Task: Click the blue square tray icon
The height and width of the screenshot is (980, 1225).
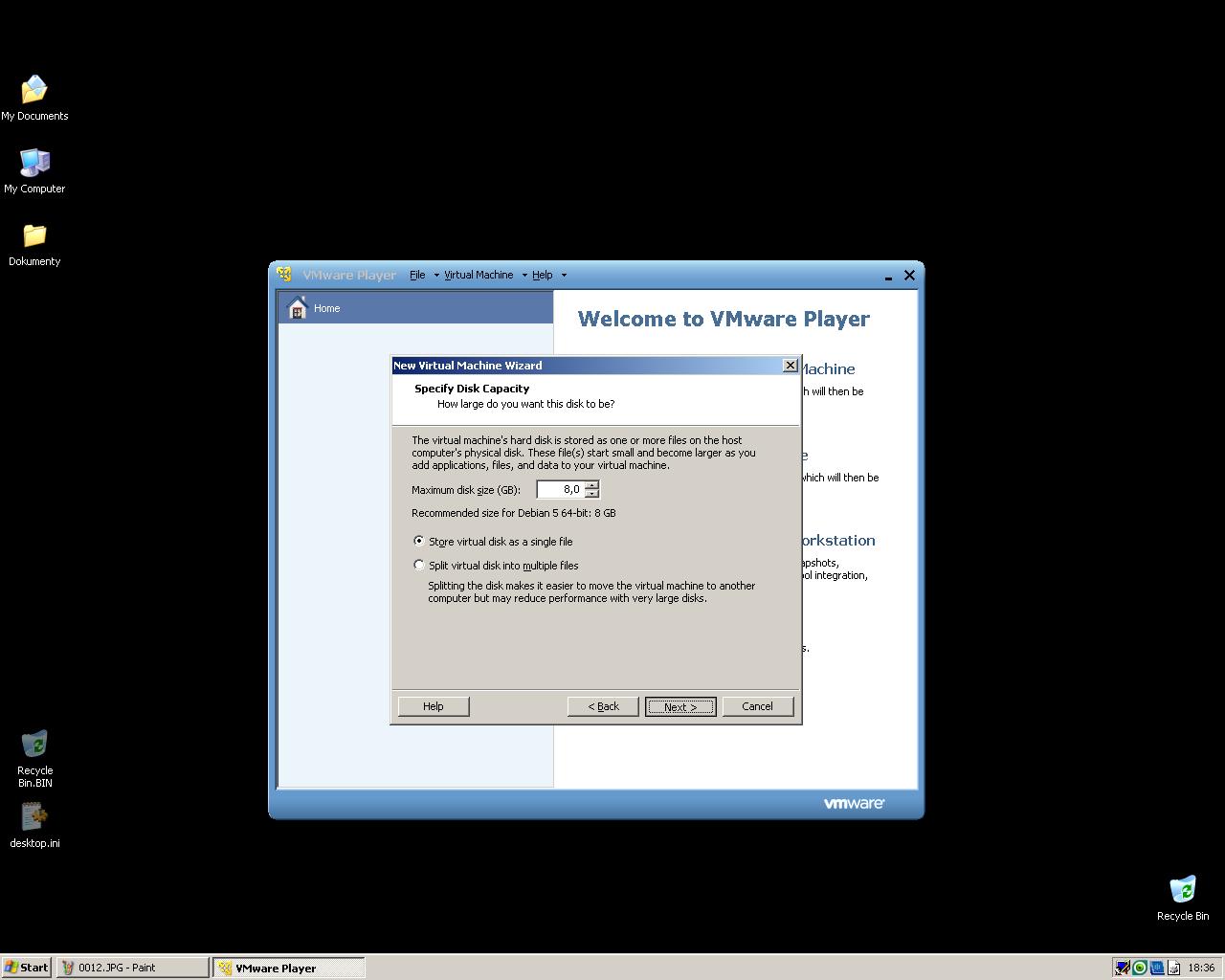Action: click(x=1156, y=968)
